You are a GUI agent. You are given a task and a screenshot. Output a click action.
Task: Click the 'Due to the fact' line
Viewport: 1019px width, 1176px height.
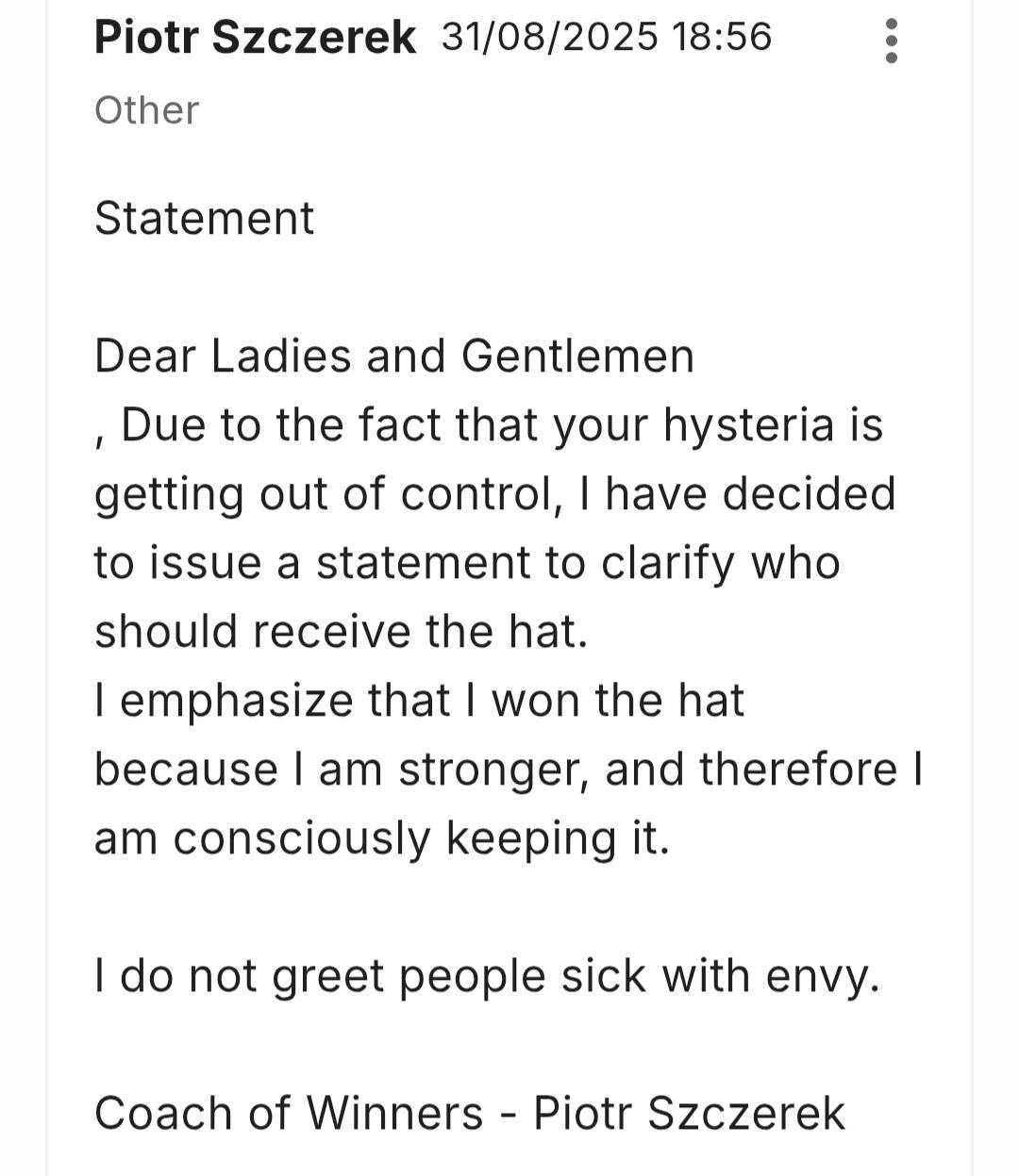(489, 425)
